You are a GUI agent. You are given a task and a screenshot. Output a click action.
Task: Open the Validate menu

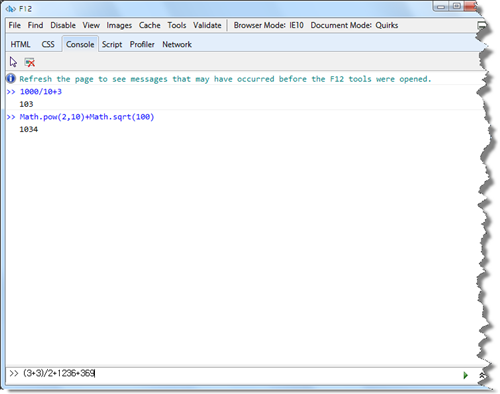pos(207,25)
